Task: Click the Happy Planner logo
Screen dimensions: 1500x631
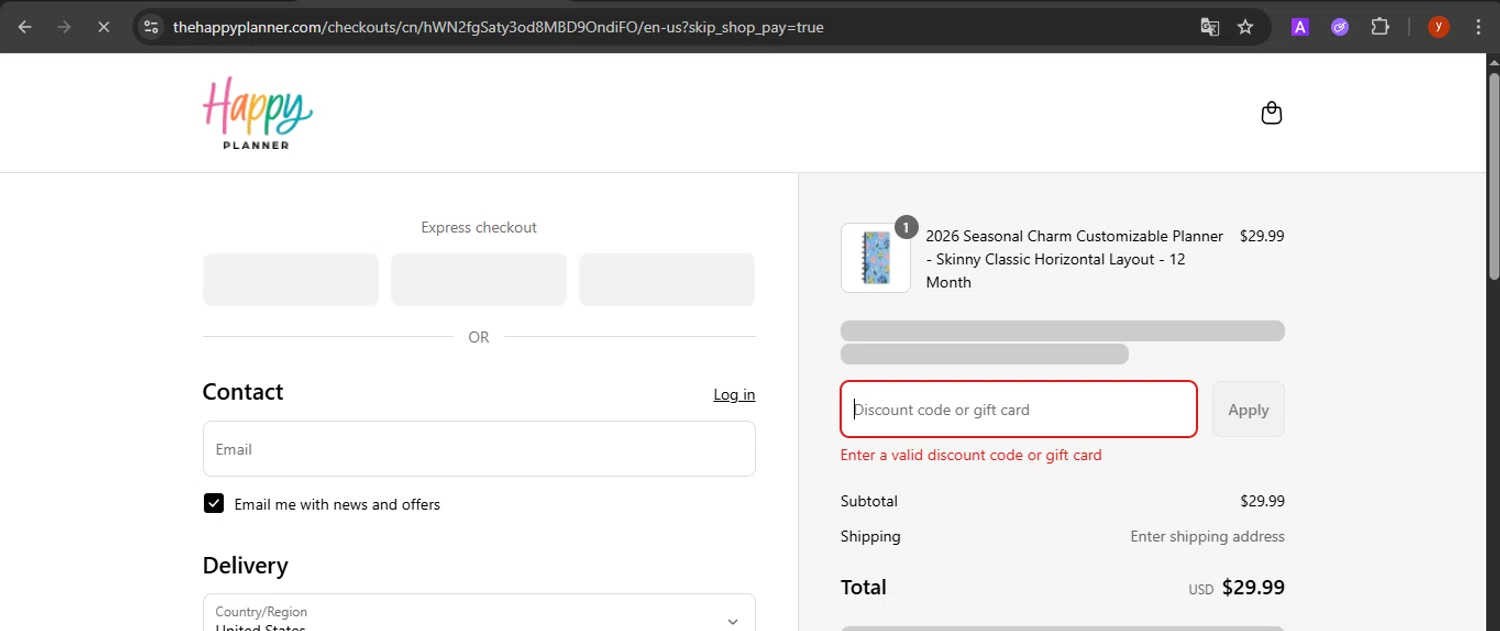Action: [x=257, y=113]
